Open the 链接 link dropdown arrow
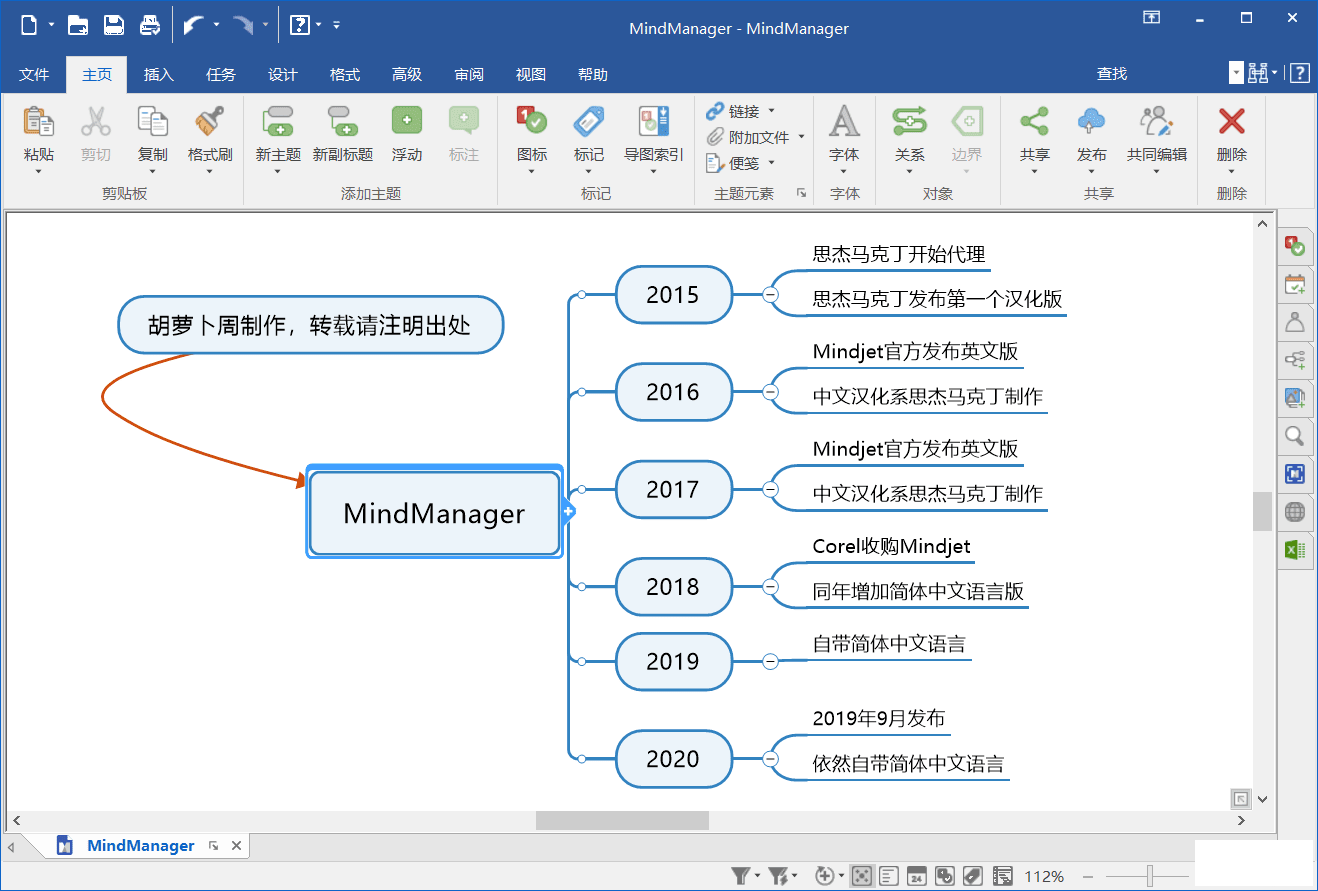 point(771,111)
